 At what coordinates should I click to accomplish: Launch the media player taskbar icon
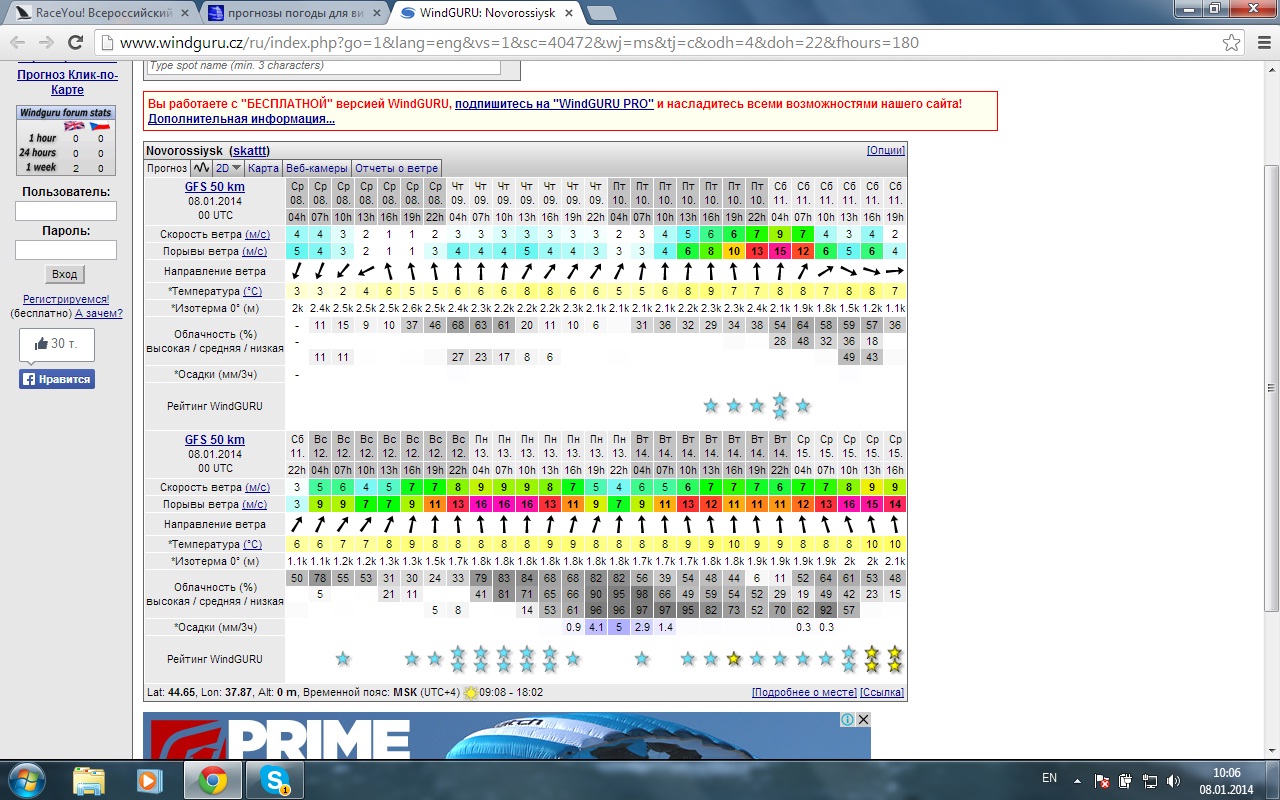150,780
